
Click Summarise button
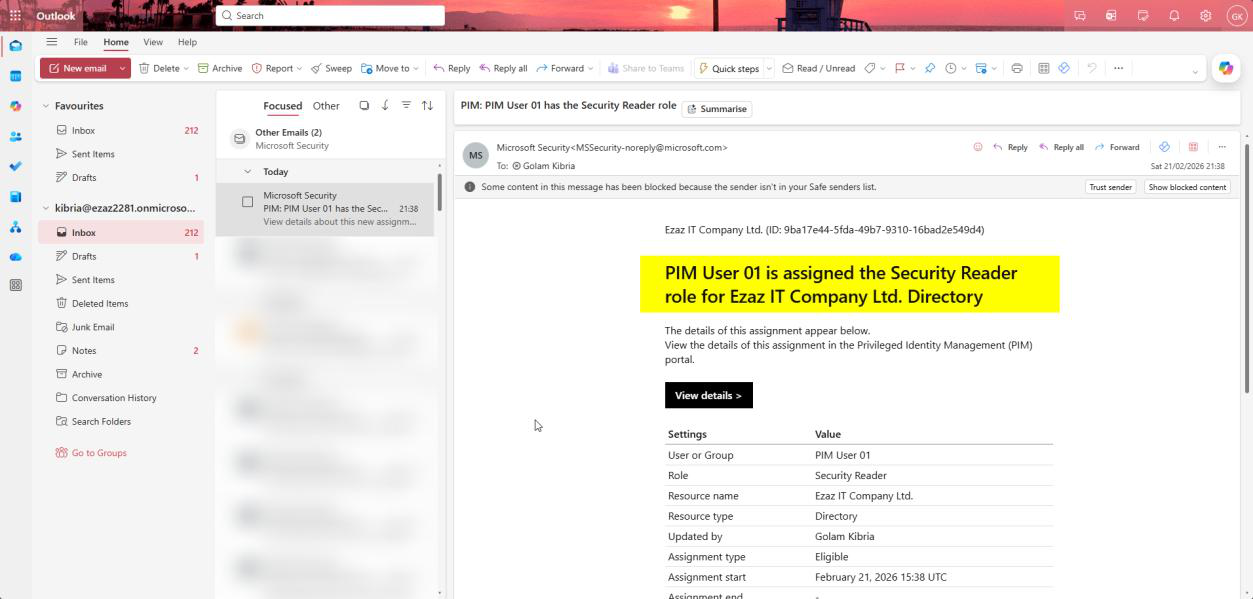coord(717,108)
